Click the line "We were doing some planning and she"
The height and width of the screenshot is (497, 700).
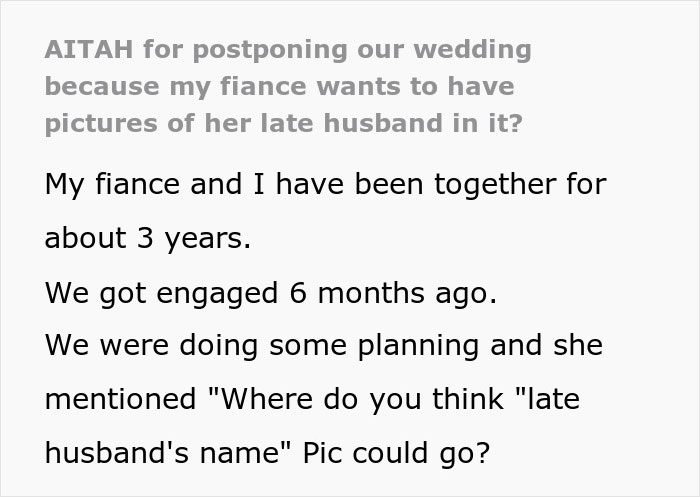click(x=324, y=346)
